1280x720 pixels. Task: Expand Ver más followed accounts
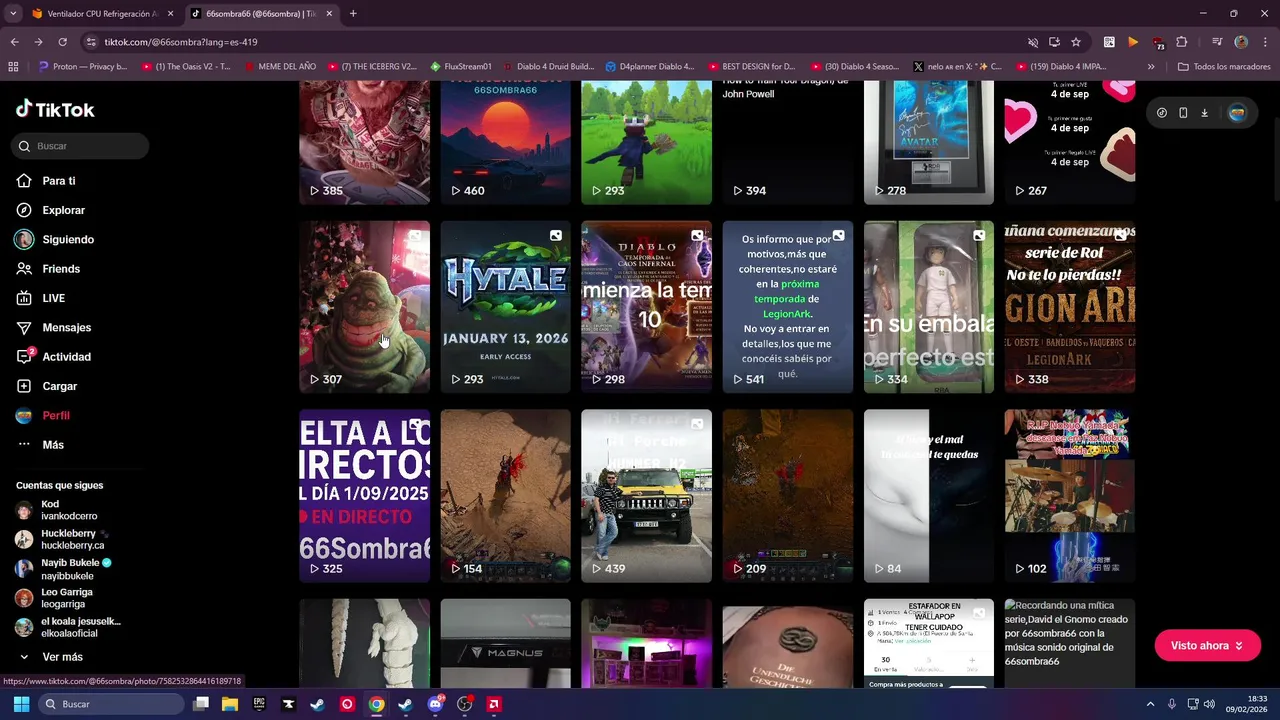pos(50,657)
